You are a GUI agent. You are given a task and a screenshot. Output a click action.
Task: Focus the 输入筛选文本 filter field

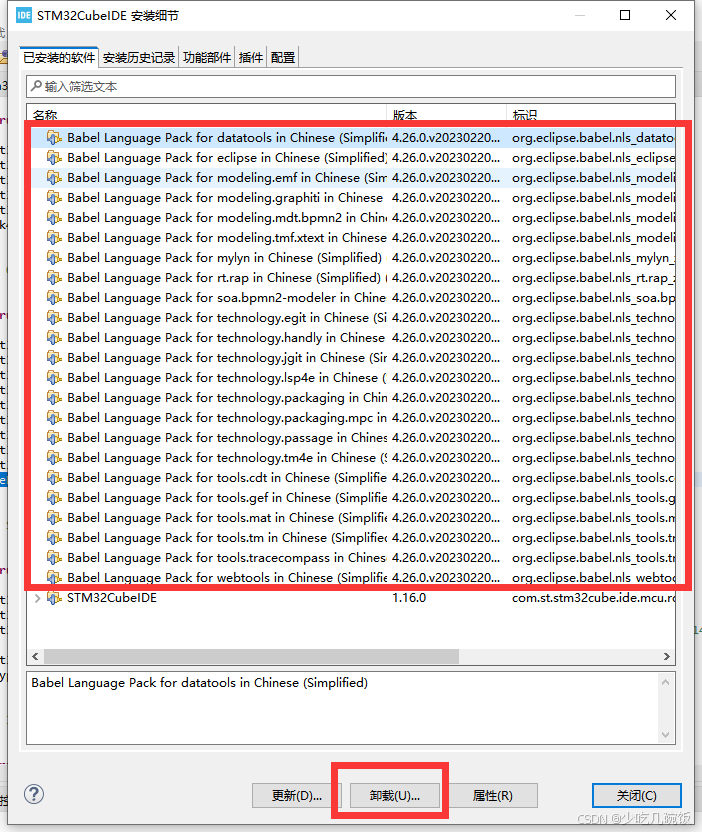[x=351, y=86]
